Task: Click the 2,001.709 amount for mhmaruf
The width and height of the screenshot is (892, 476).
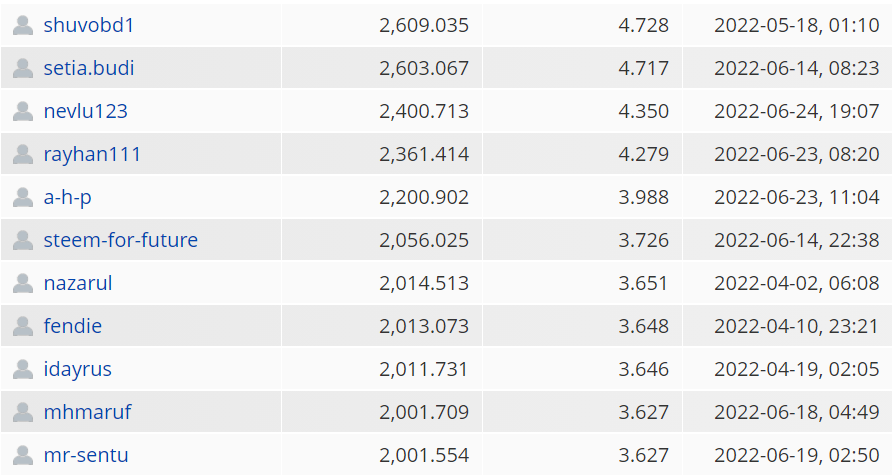Action: [x=424, y=412]
